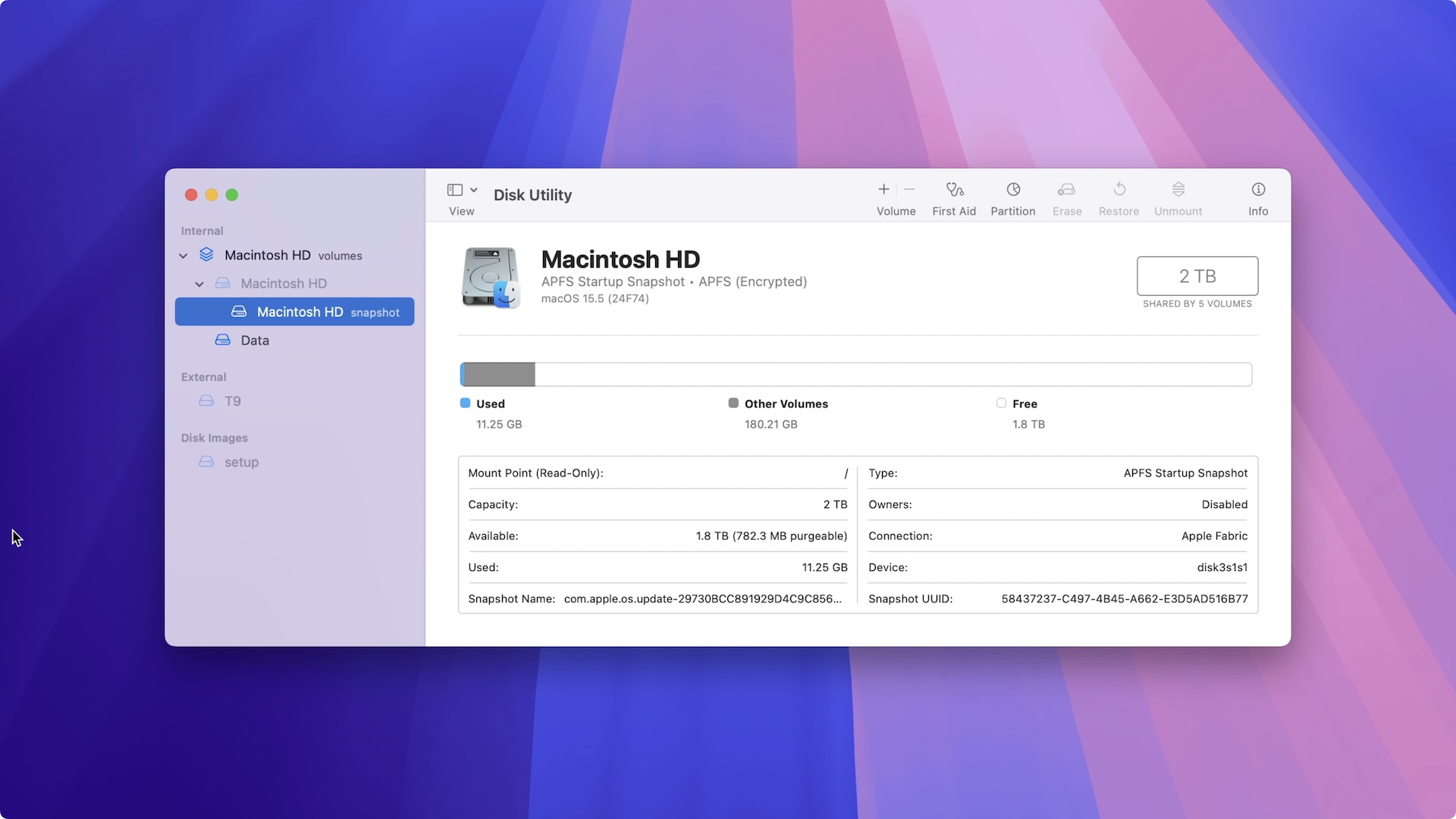Collapse the Macintosh HD volume group
The height and width of the screenshot is (819, 1456).
click(199, 284)
